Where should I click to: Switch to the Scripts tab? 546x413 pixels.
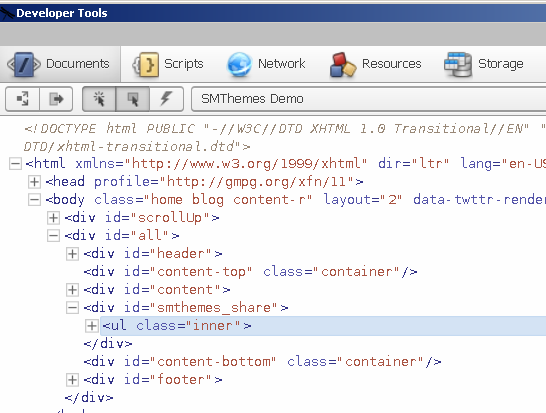click(x=168, y=64)
